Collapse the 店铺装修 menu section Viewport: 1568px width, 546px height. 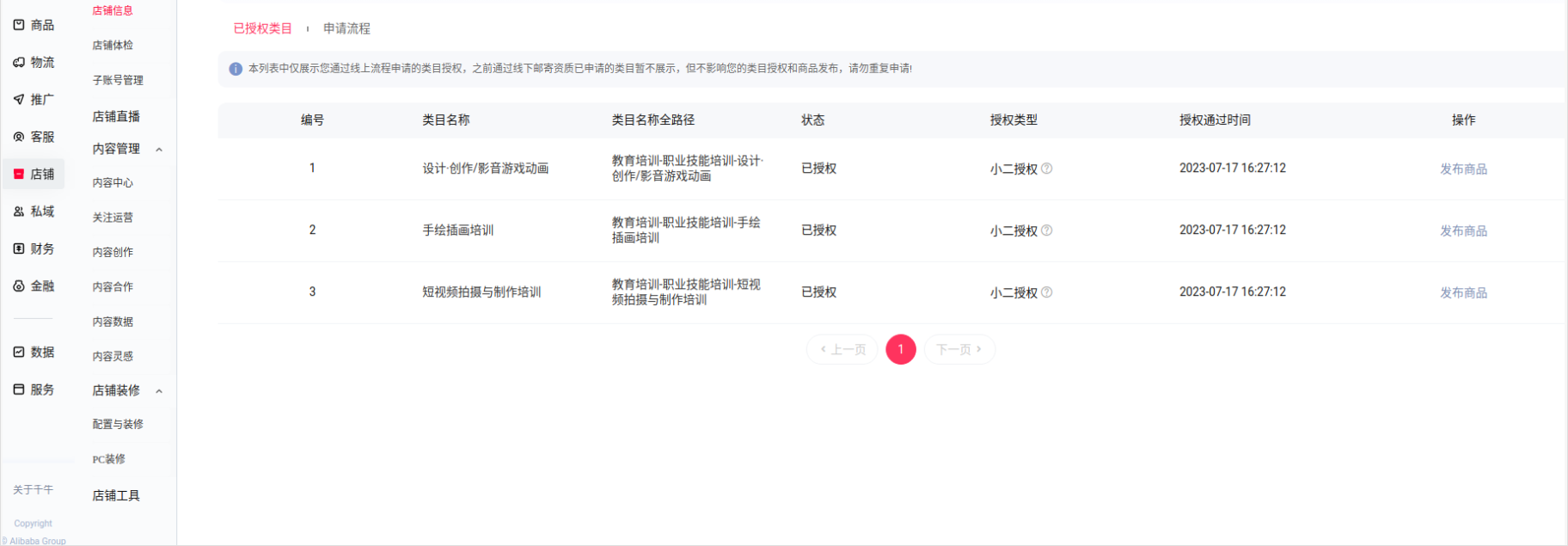159,391
